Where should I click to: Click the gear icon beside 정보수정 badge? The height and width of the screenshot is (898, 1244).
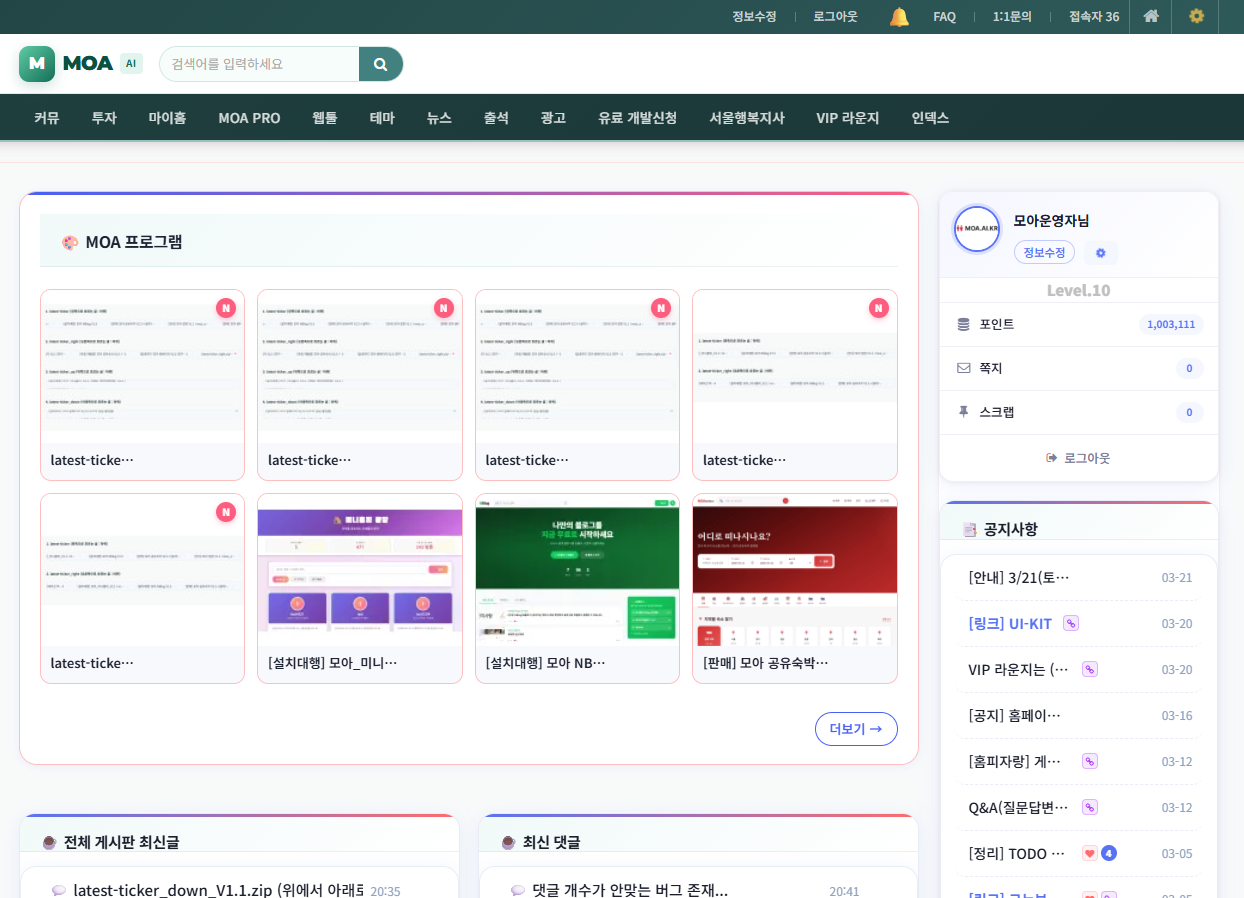(1100, 253)
